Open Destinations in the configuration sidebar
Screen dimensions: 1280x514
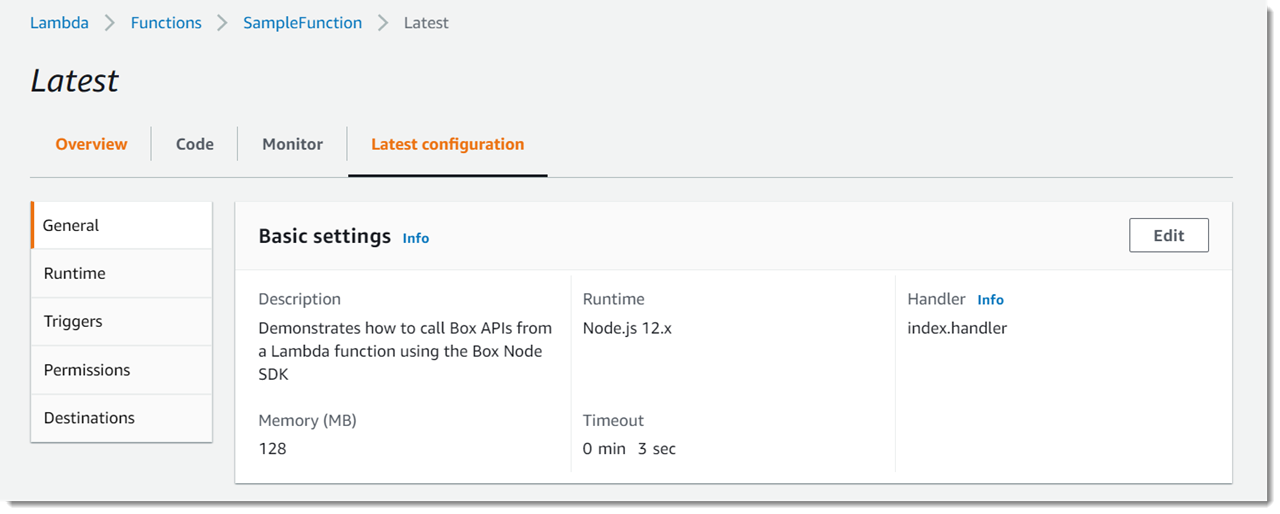click(122, 418)
